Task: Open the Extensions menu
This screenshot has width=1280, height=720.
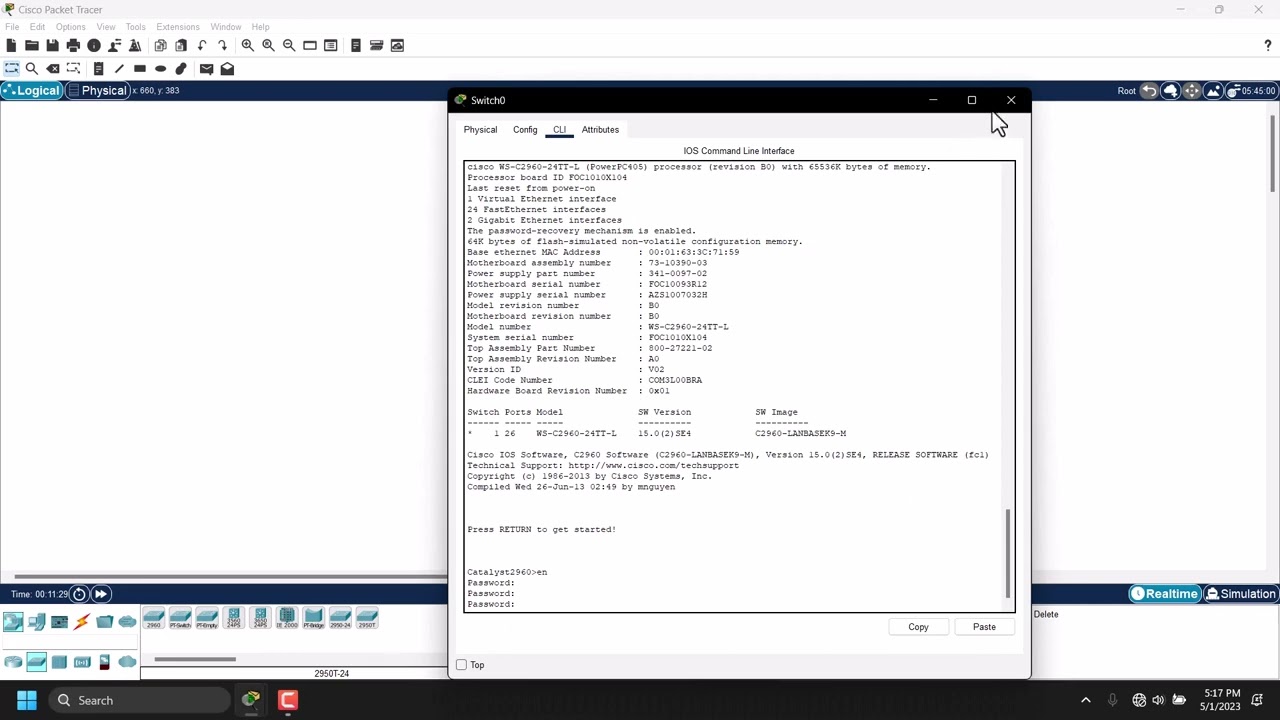Action: click(x=178, y=27)
